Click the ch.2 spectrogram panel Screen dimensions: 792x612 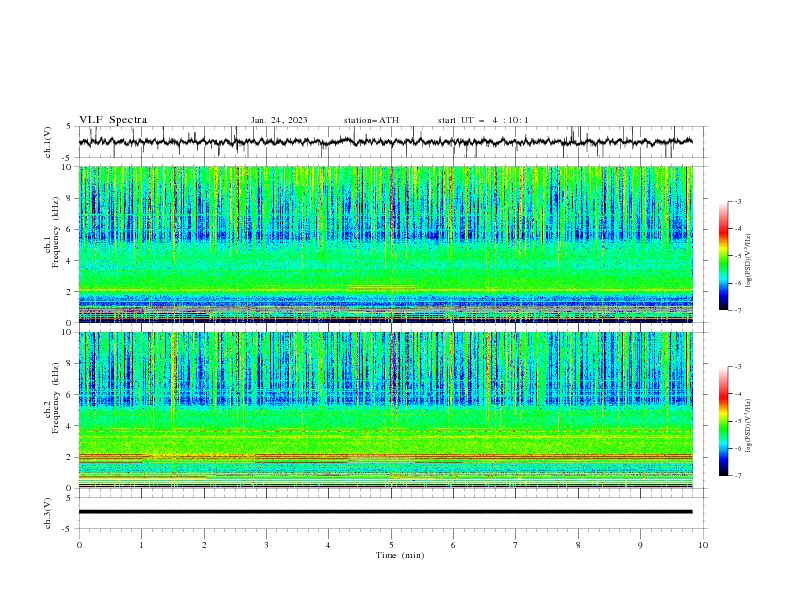click(x=385, y=410)
